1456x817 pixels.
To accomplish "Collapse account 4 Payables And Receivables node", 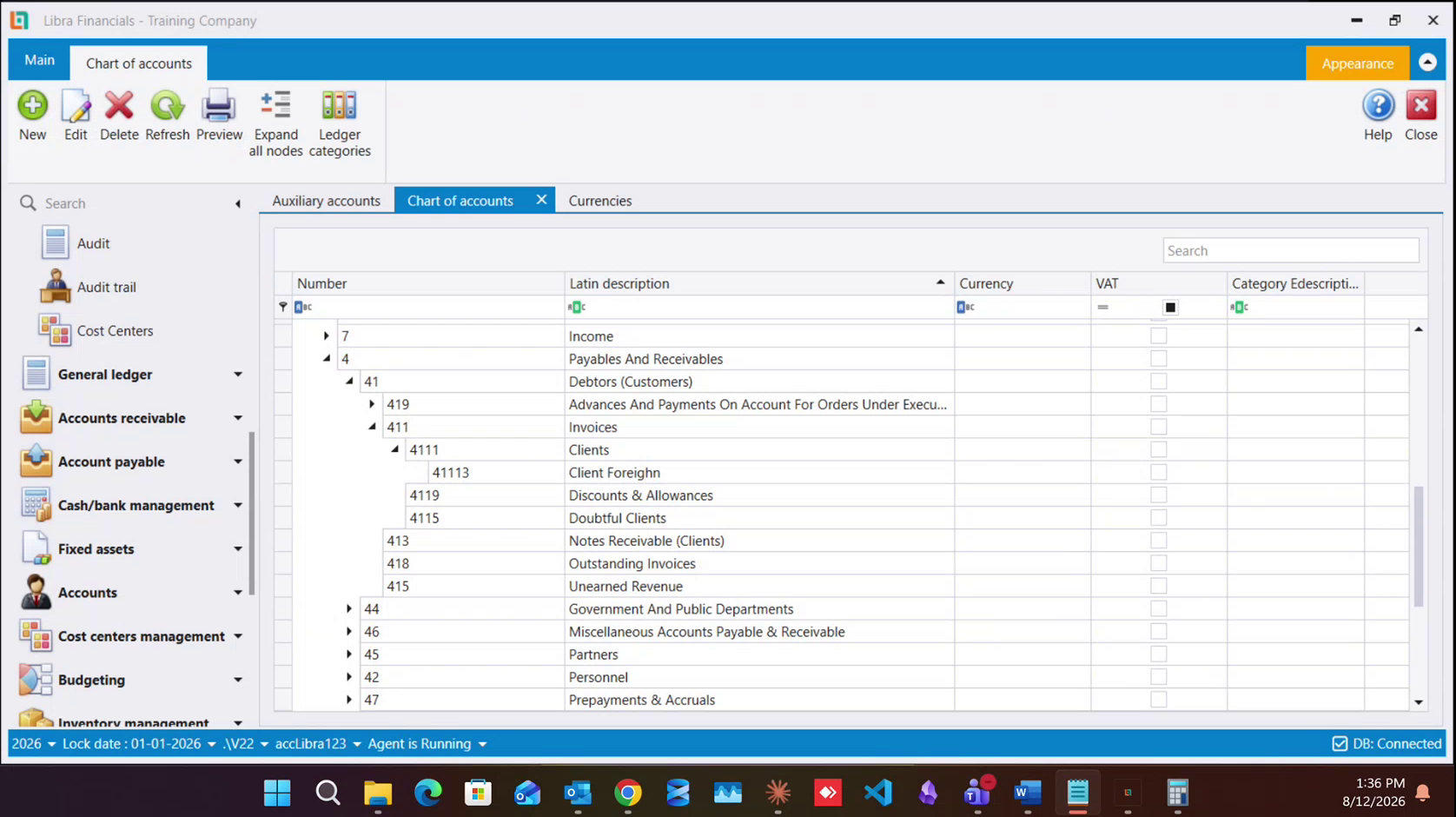I will point(327,358).
